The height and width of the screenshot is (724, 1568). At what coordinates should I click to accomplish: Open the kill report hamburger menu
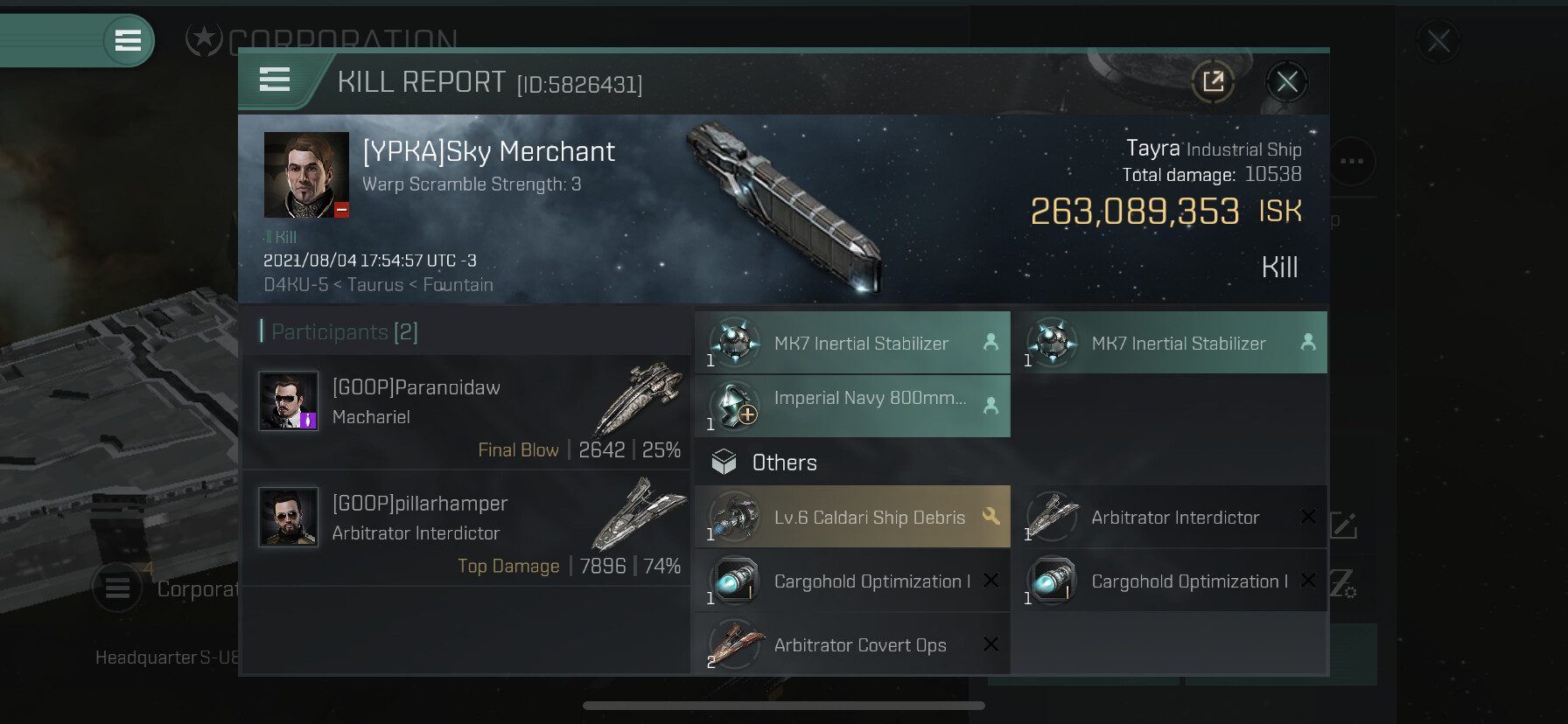pos(275,80)
